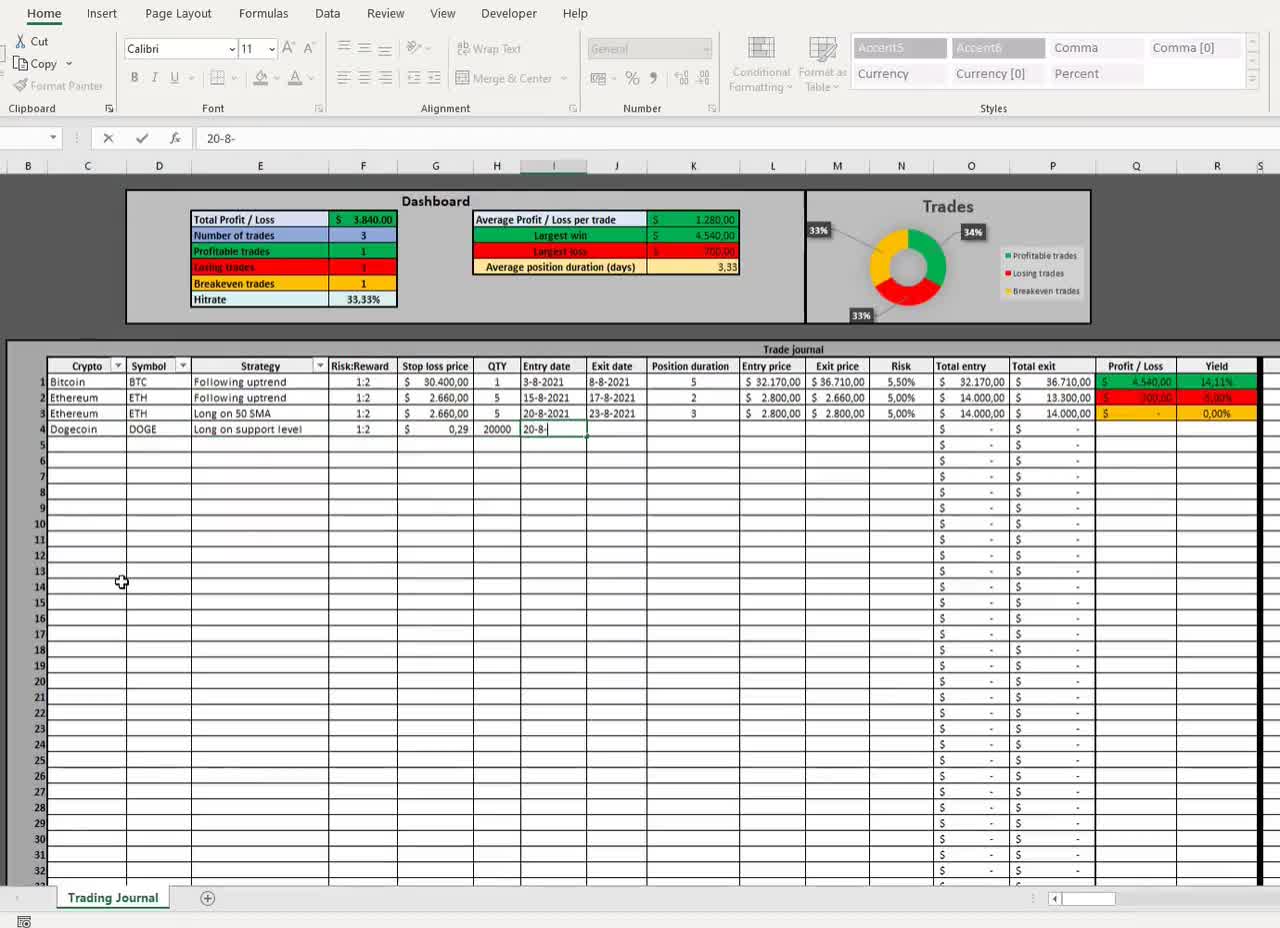Screen dimensions: 1280x928
Task: Switch to the Formulas ribbon tab
Action: coord(263,13)
